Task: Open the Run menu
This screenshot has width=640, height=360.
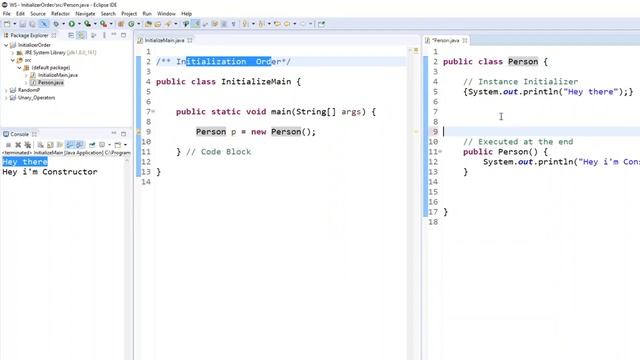Action: point(147,13)
